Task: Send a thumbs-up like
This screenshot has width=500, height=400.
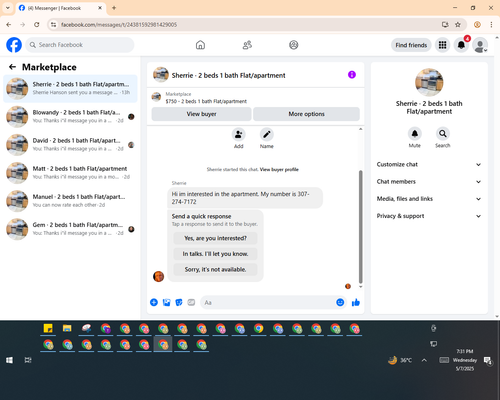Action: coord(356,303)
